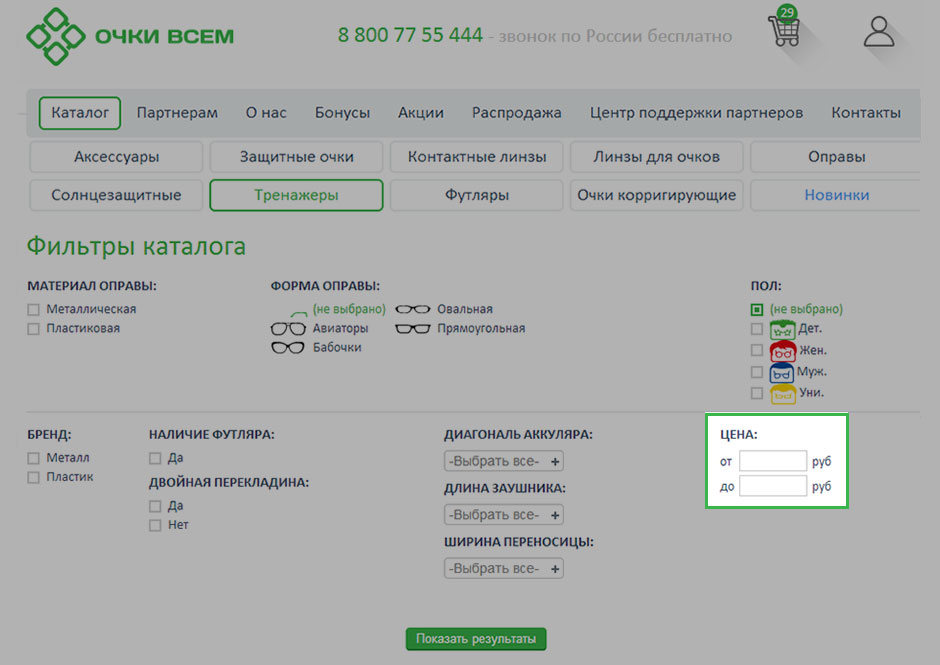Viewport: 940px width, 665px height.
Task: Open the Акции menu item
Action: coord(420,113)
